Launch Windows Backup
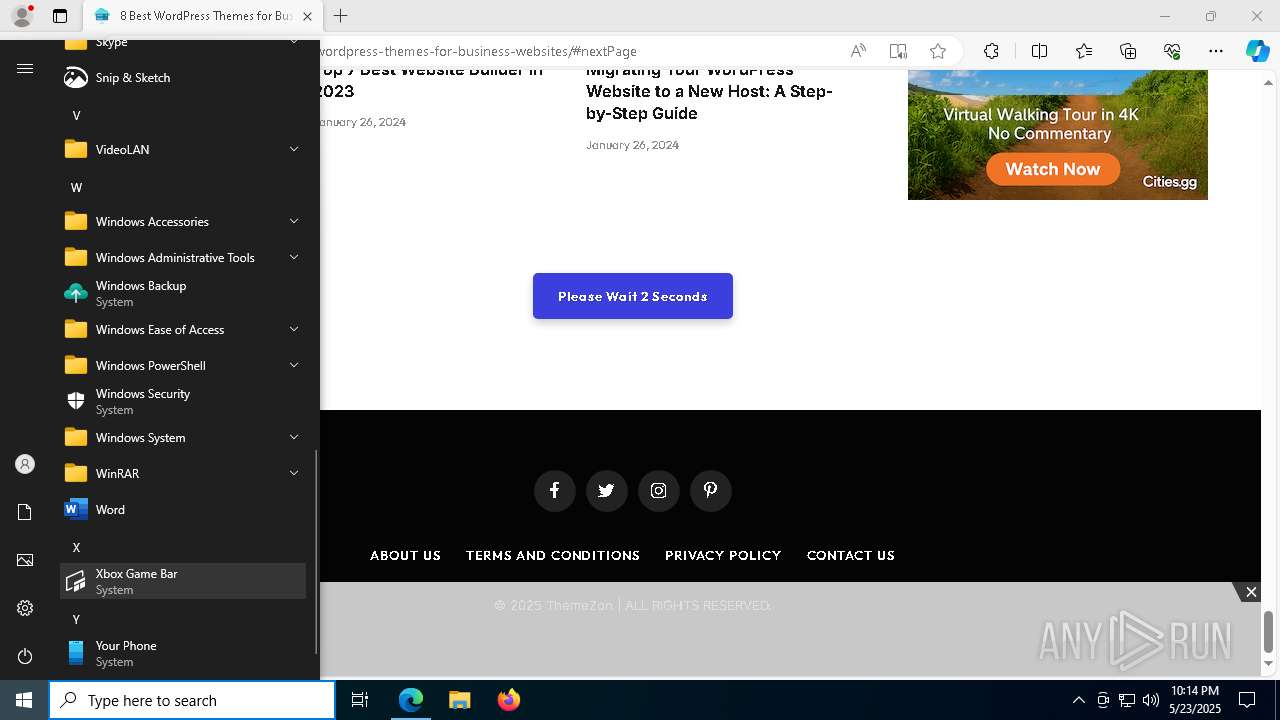 pos(183,293)
